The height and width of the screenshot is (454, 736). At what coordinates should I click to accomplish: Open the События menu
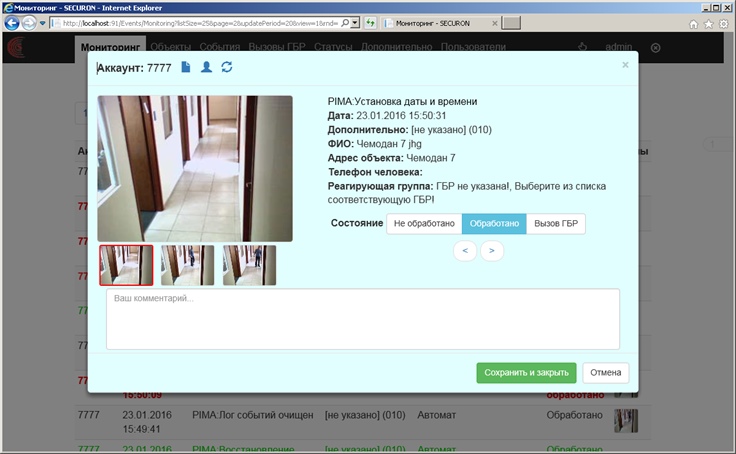coord(220,47)
